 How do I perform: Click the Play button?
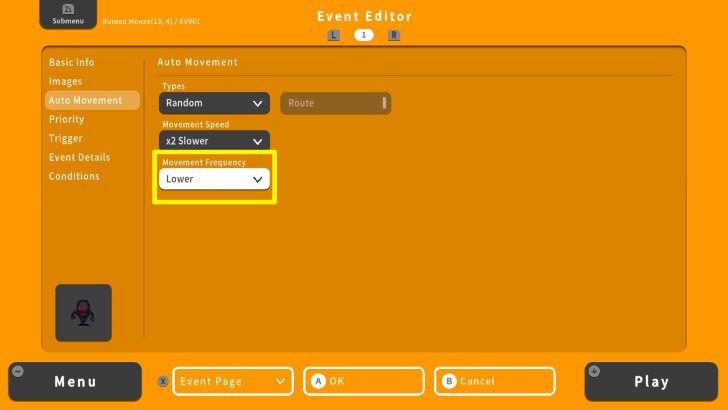[651, 382]
